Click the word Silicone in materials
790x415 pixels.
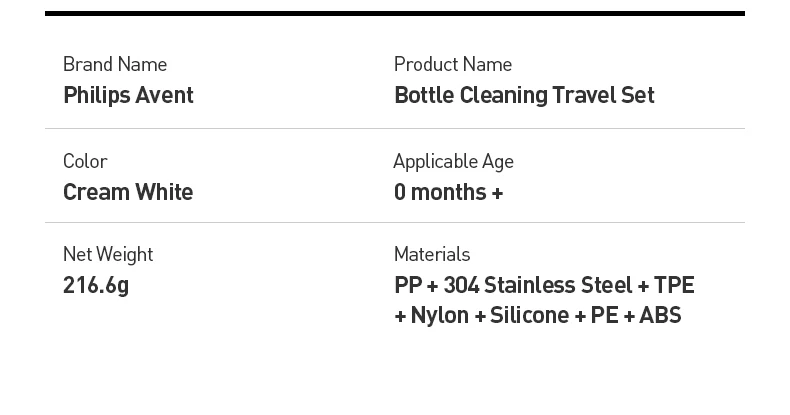[x=530, y=316]
